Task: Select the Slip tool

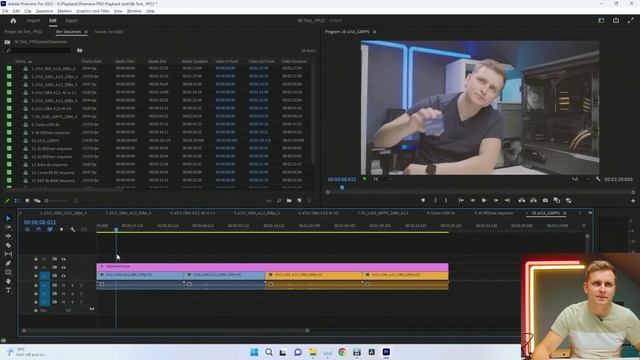Action: pyautogui.click(x=8, y=254)
